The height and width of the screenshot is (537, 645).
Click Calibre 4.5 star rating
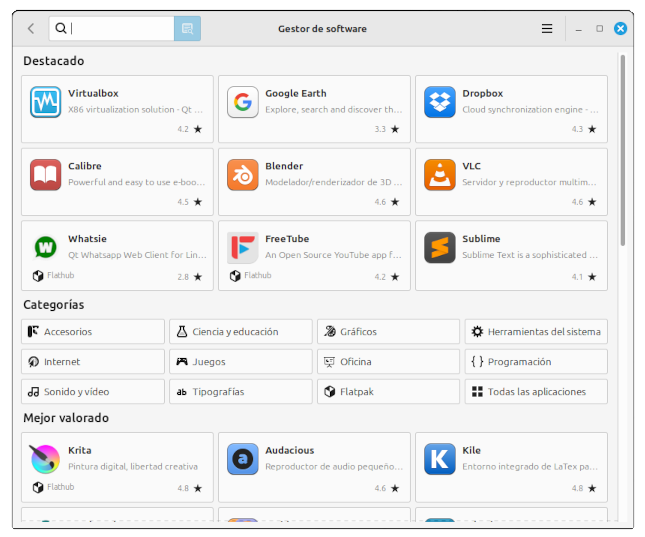190,202
